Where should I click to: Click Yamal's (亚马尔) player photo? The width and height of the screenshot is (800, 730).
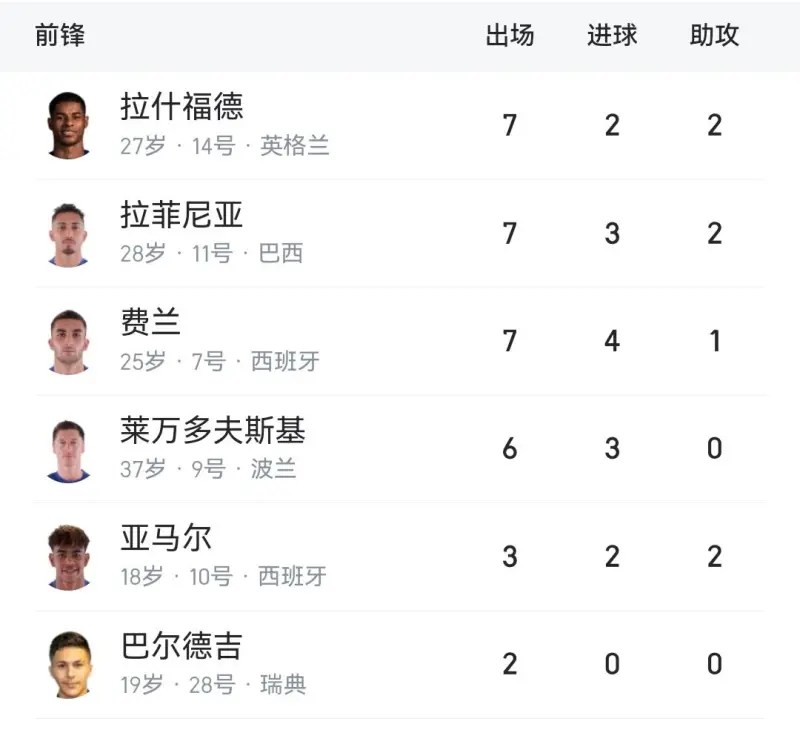[x=69, y=557]
